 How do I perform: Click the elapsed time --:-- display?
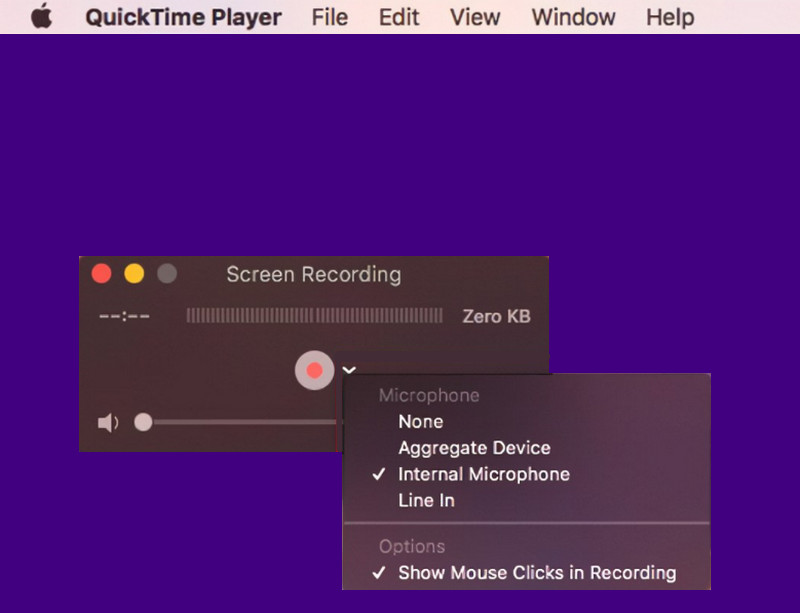(124, 316)
